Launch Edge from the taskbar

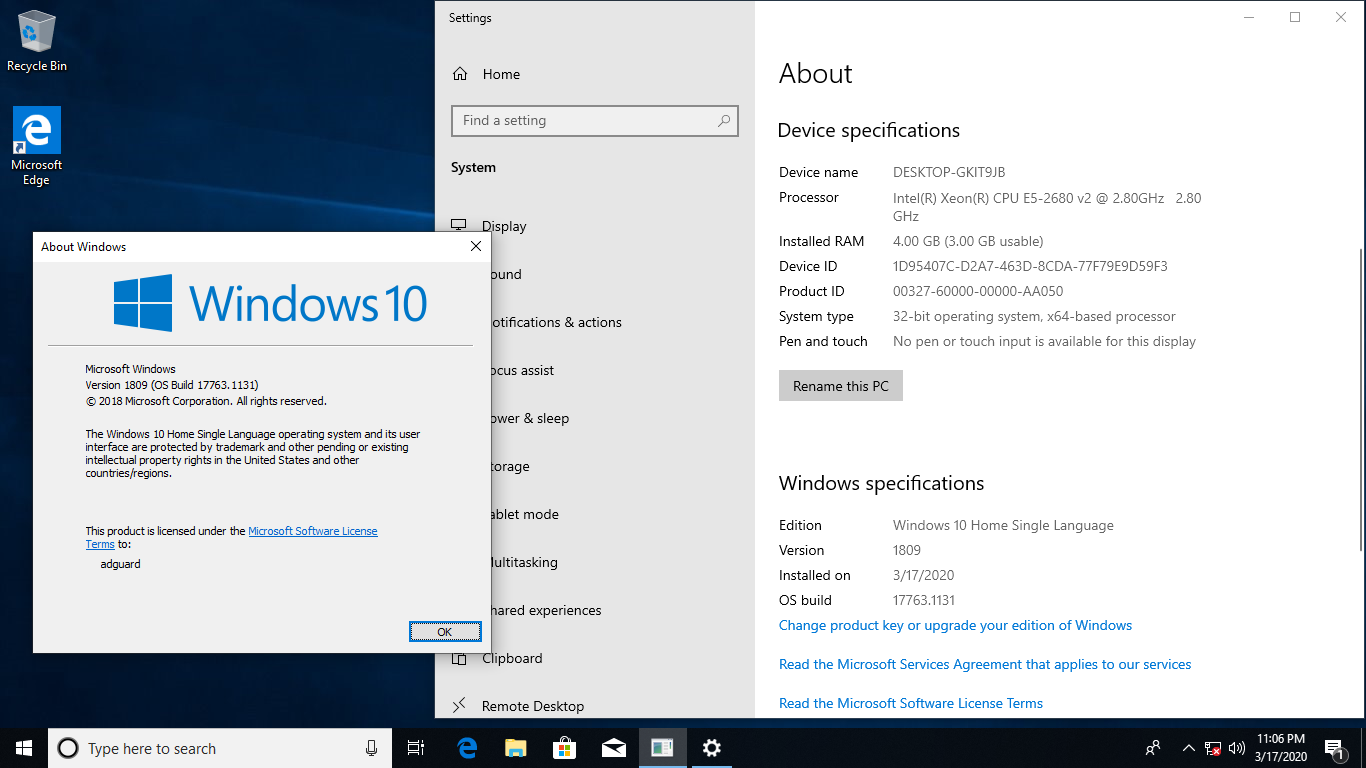pyautogui.click(x=467, y=748)
